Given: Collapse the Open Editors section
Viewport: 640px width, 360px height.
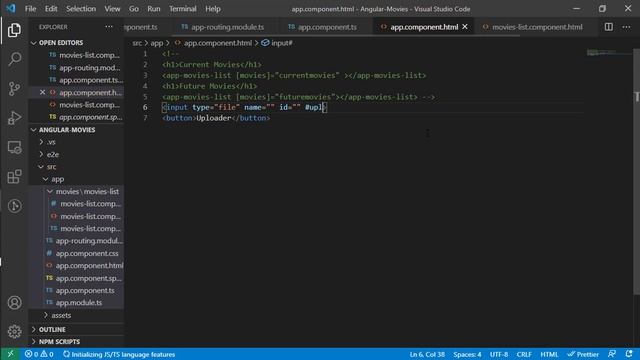Looking at the screenshot, I should tap(33, 43).
